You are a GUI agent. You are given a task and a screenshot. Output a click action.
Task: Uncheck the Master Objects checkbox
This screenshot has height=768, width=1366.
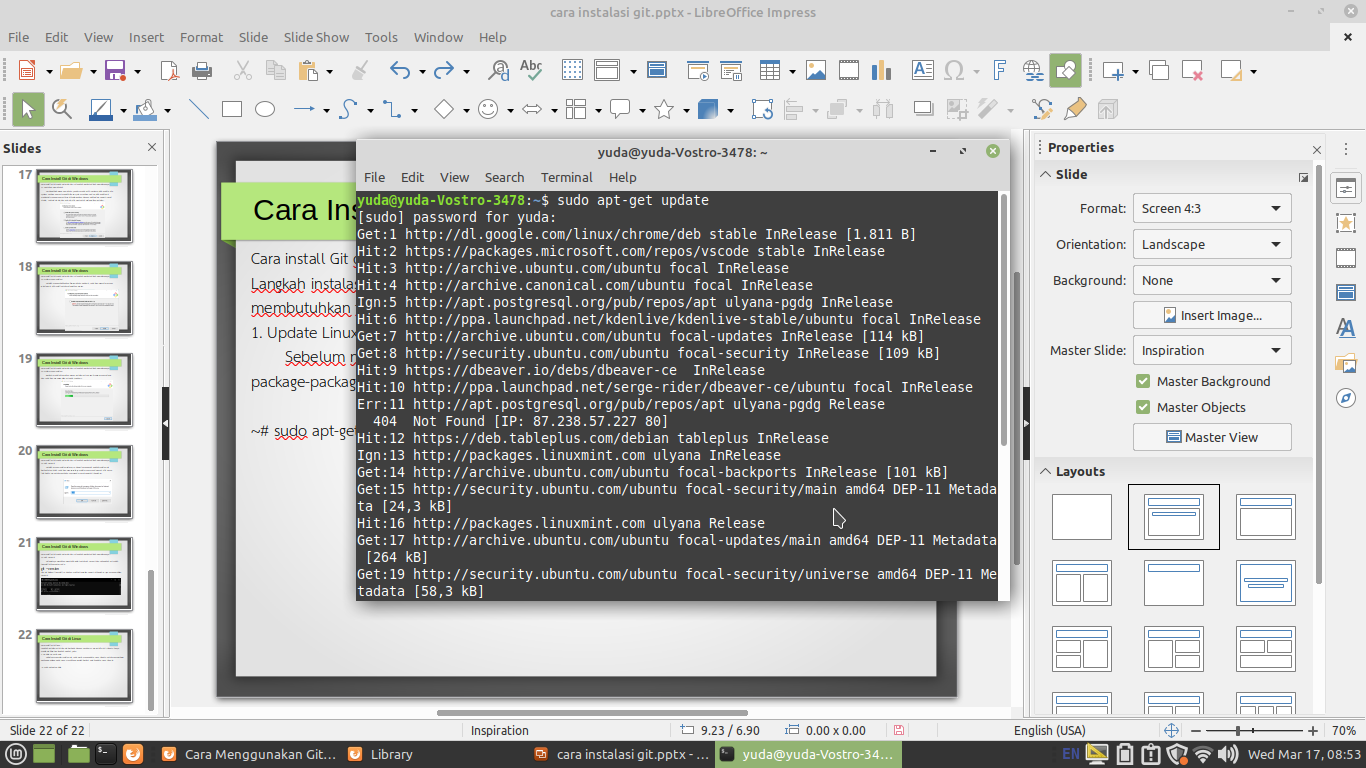(1143, 407)
